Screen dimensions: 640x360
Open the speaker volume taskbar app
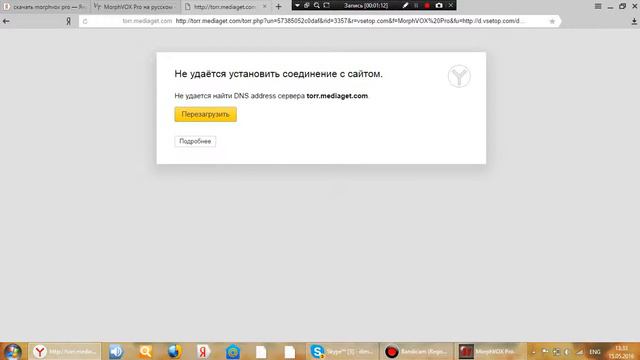pos(116,351)
